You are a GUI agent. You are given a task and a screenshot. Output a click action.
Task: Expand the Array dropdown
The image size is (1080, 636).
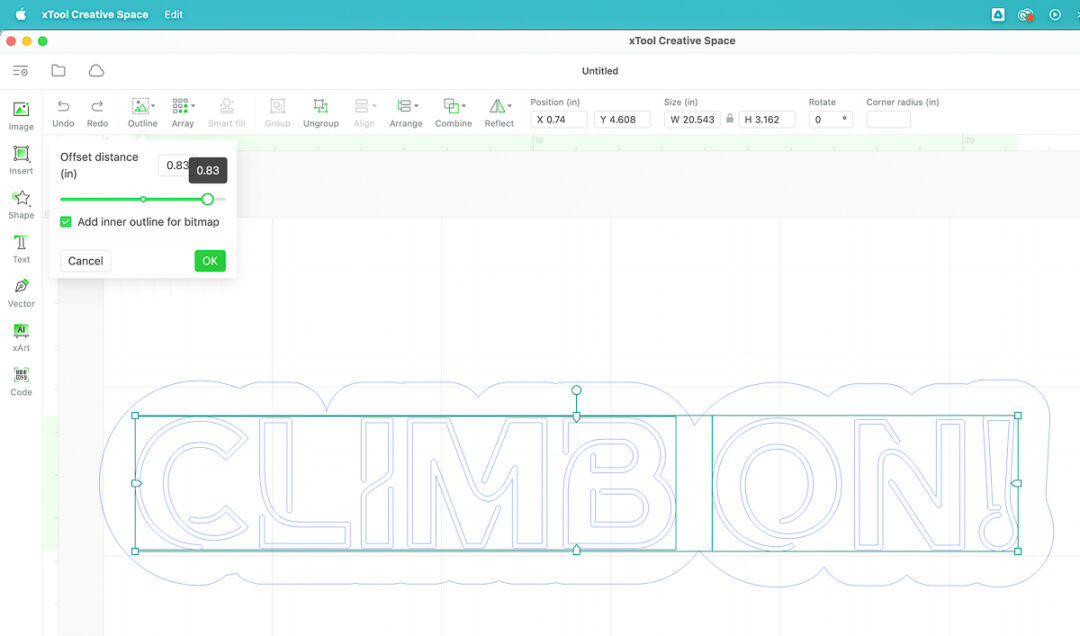[x=193, y=106]
